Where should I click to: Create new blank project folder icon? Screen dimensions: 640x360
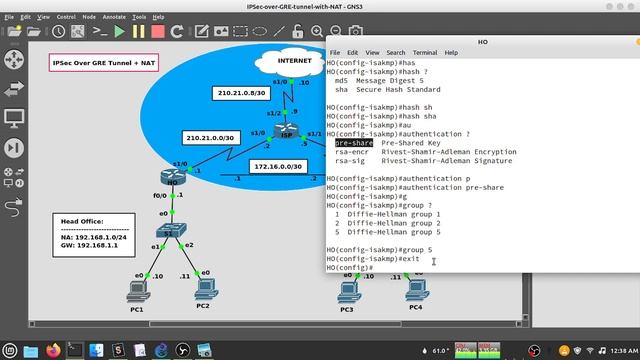click(14, 31)
